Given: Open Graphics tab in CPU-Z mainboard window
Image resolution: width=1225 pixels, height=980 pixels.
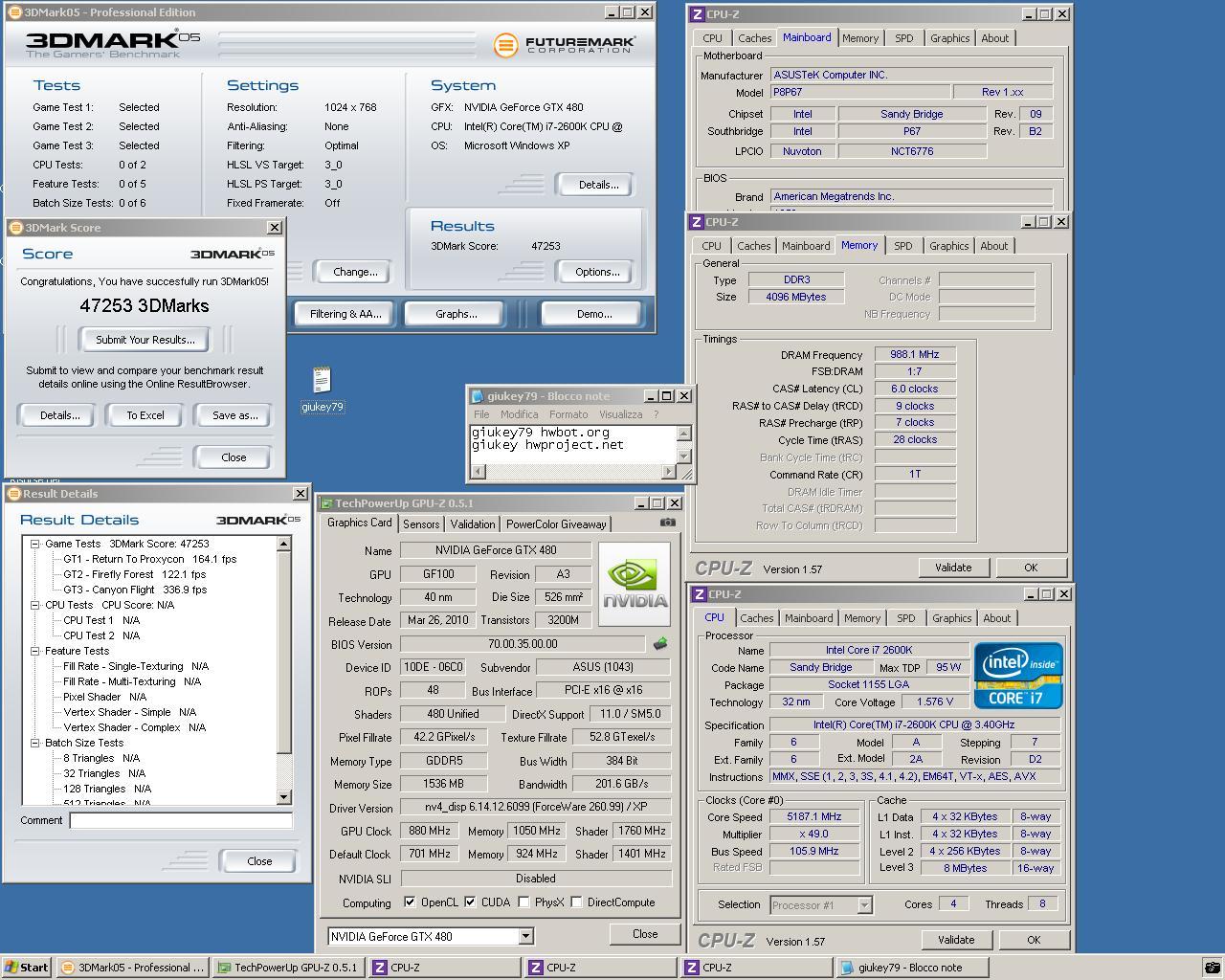Looking at the screenshot, I should [949, 38].
